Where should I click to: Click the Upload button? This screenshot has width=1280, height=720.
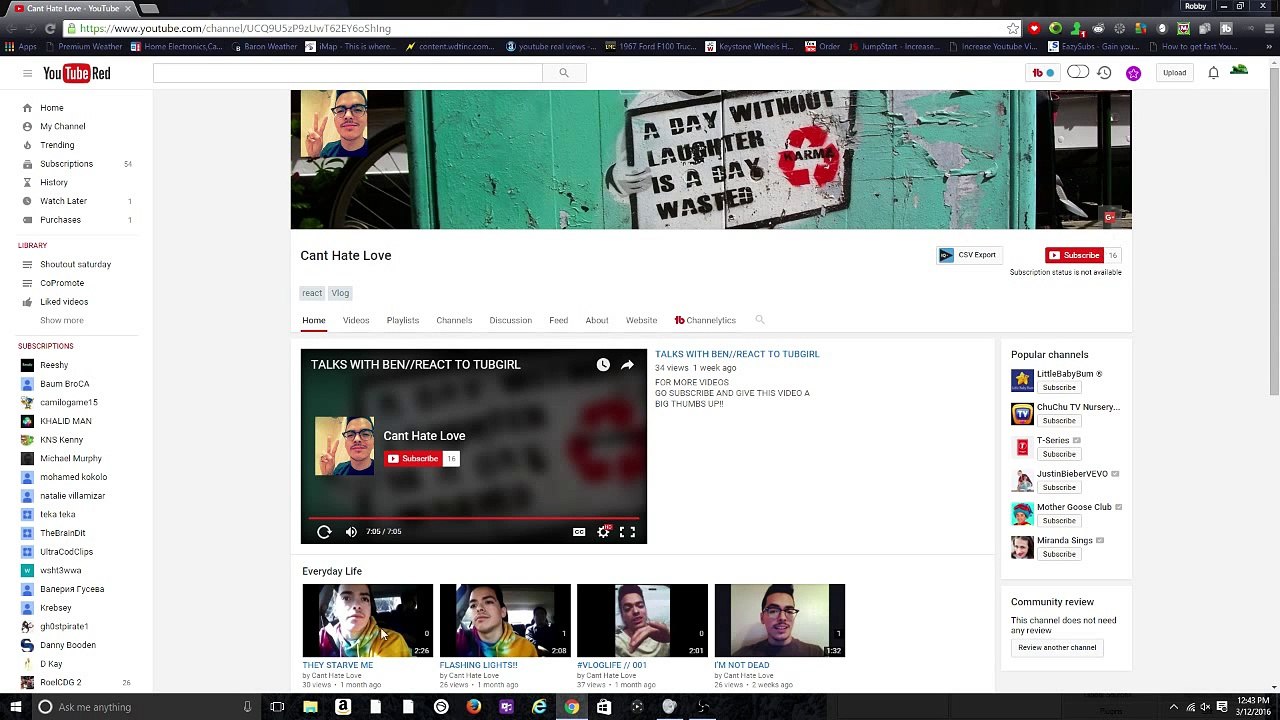coord(1174,73)
